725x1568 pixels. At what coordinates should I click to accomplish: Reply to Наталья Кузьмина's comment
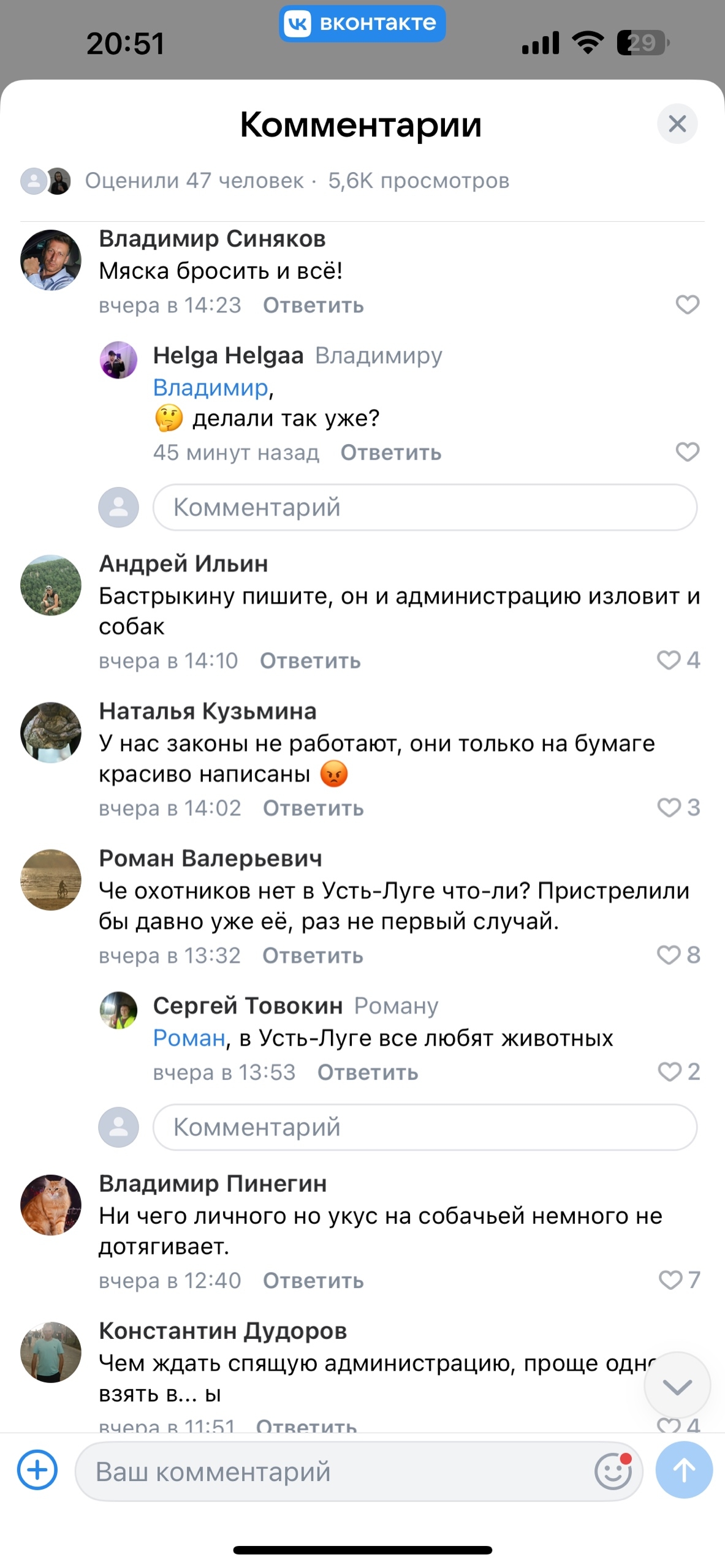(313, 809)
